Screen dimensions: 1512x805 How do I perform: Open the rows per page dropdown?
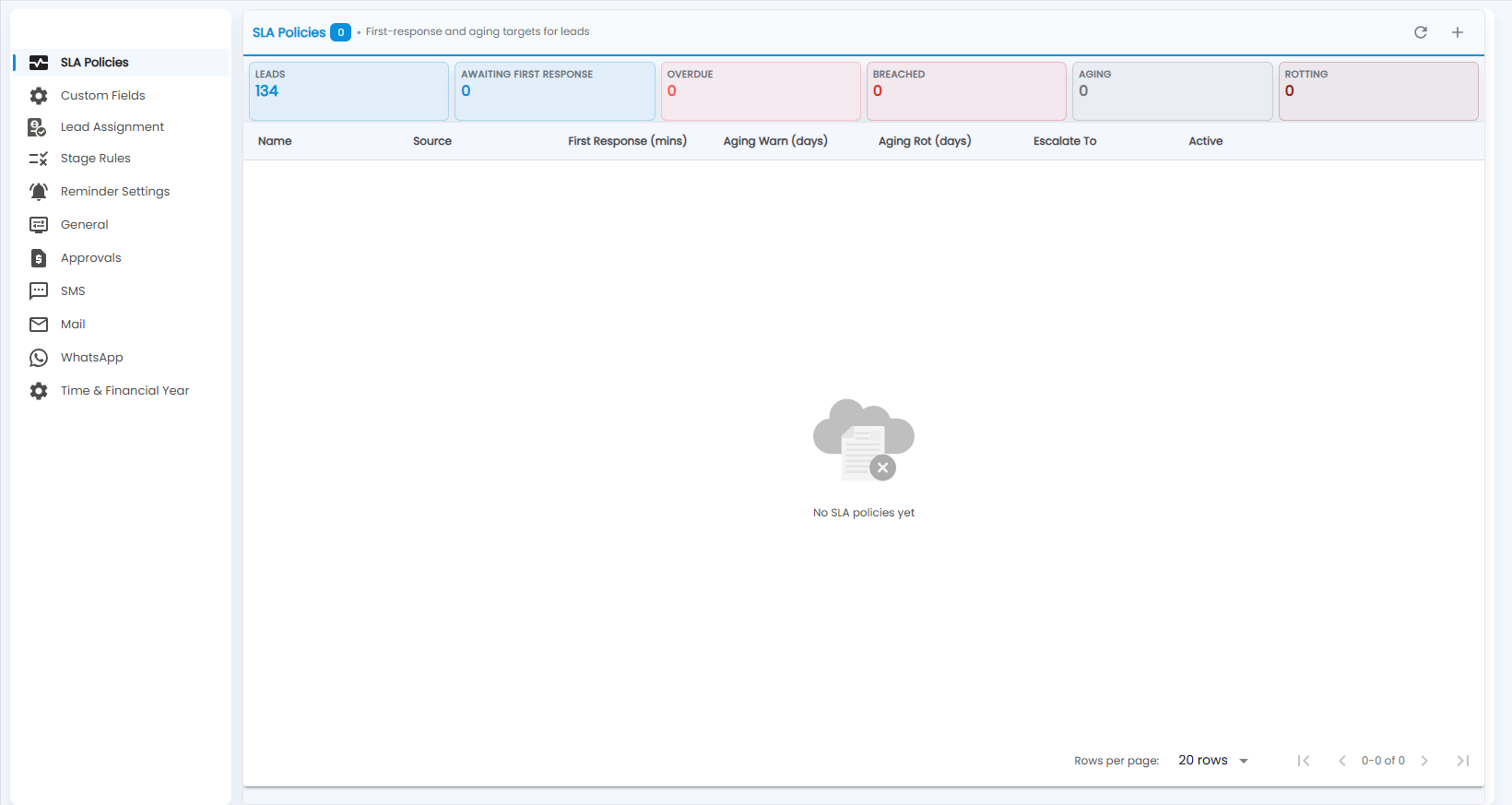[1213, 761]
